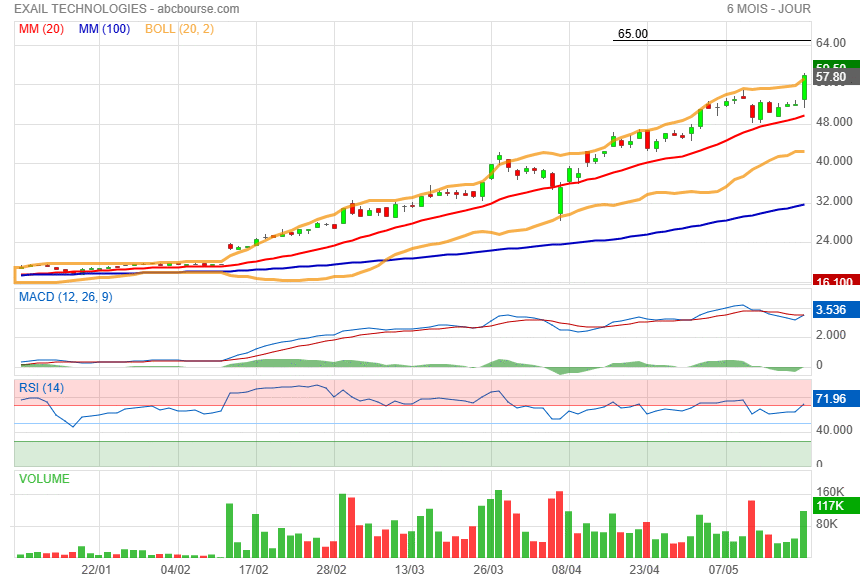This screenshot has height=580, width=860.
Task: Click the red 16.100 low price tag
Action: 835,279
